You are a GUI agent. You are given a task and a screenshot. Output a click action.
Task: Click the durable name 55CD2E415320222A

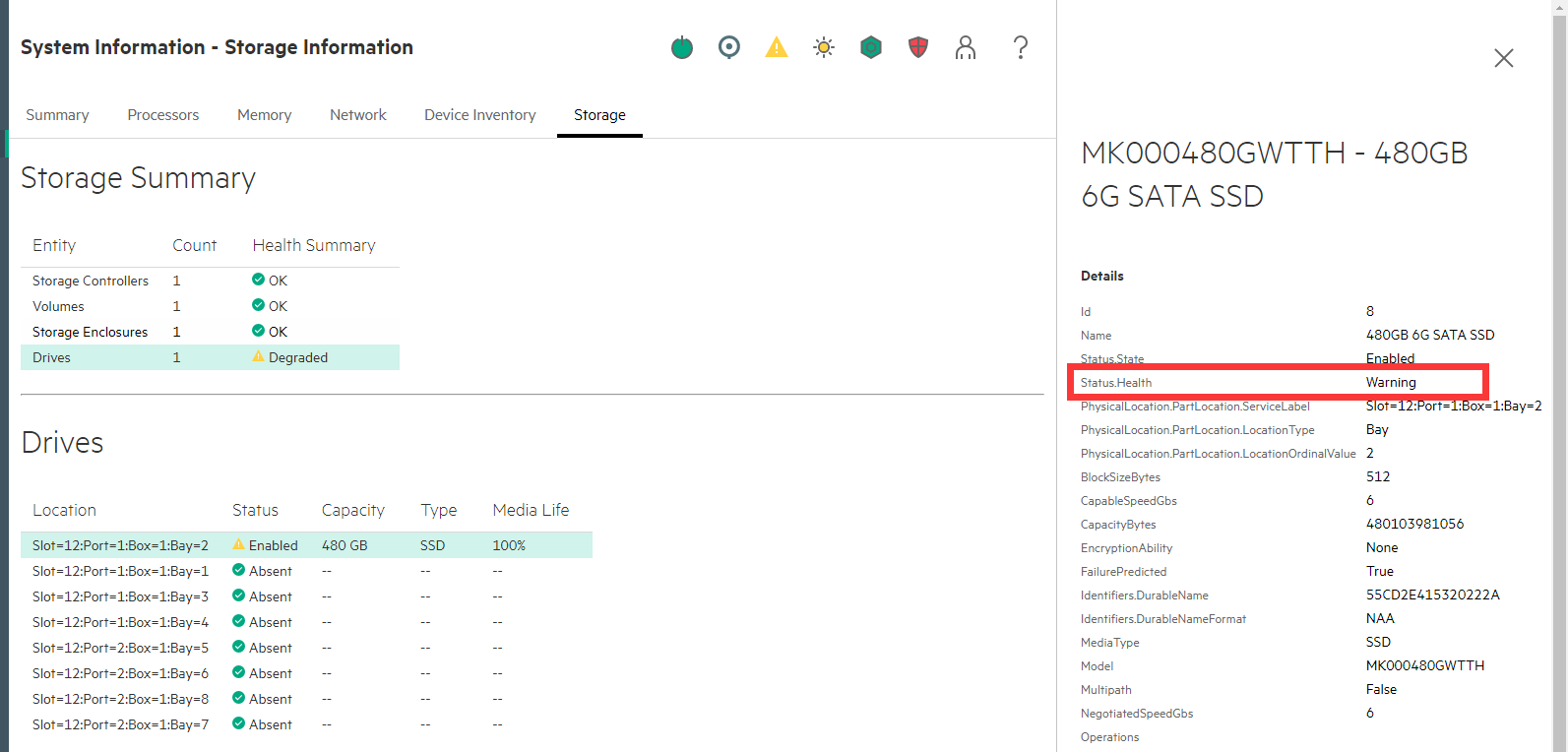(x=1433, y=595)
